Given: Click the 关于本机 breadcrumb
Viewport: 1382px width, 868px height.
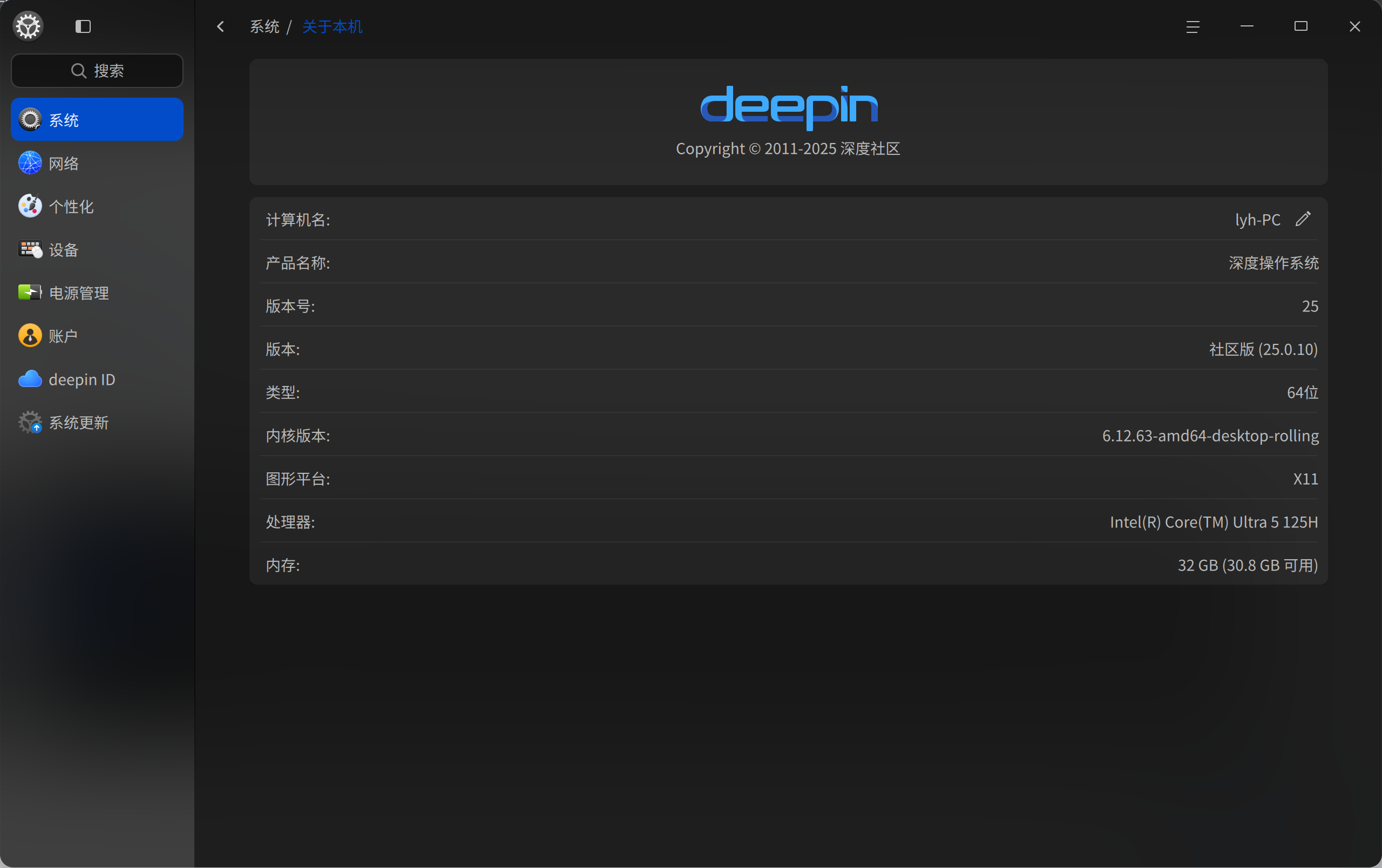Looking at the screenshot, I should (333, 26).
